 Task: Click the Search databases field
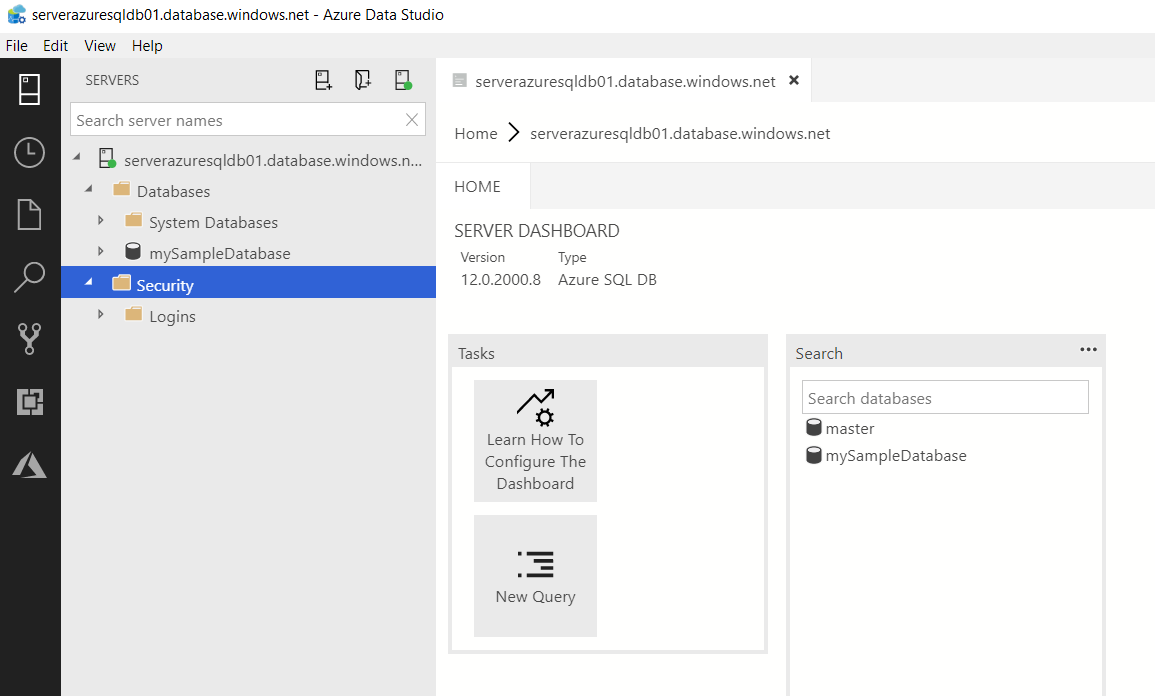(945, 397)
